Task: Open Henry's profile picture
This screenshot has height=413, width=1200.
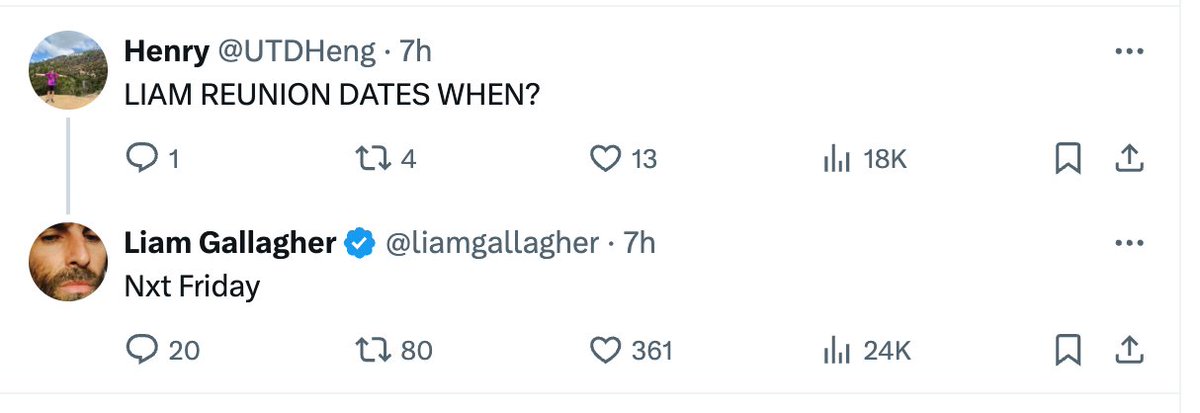Action: coord(69,69)
